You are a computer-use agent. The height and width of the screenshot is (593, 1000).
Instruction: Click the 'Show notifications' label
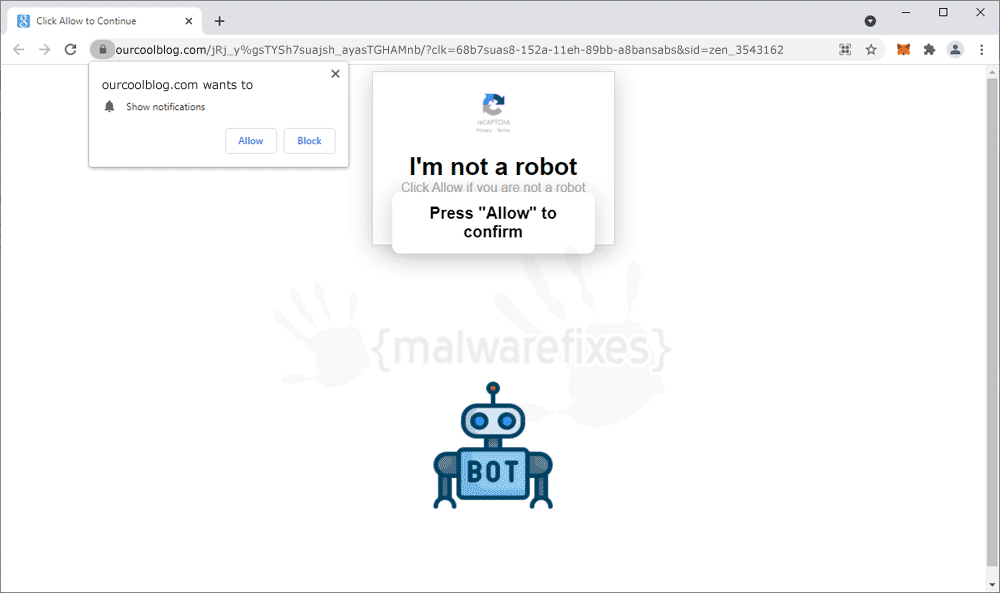[x=166, y=106]
